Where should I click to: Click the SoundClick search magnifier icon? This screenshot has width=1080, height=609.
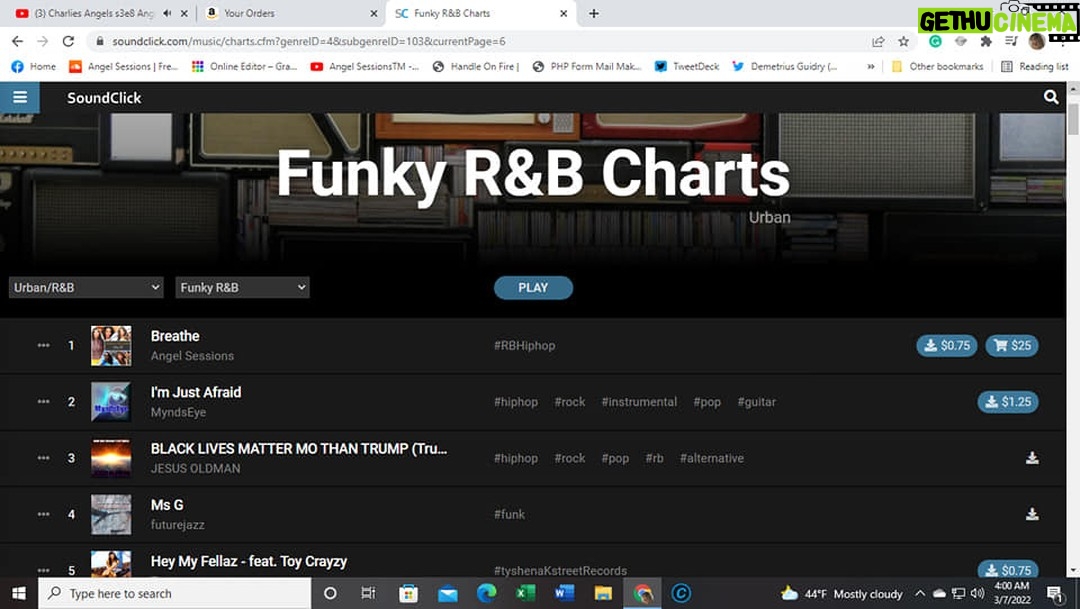point(1050,97)
